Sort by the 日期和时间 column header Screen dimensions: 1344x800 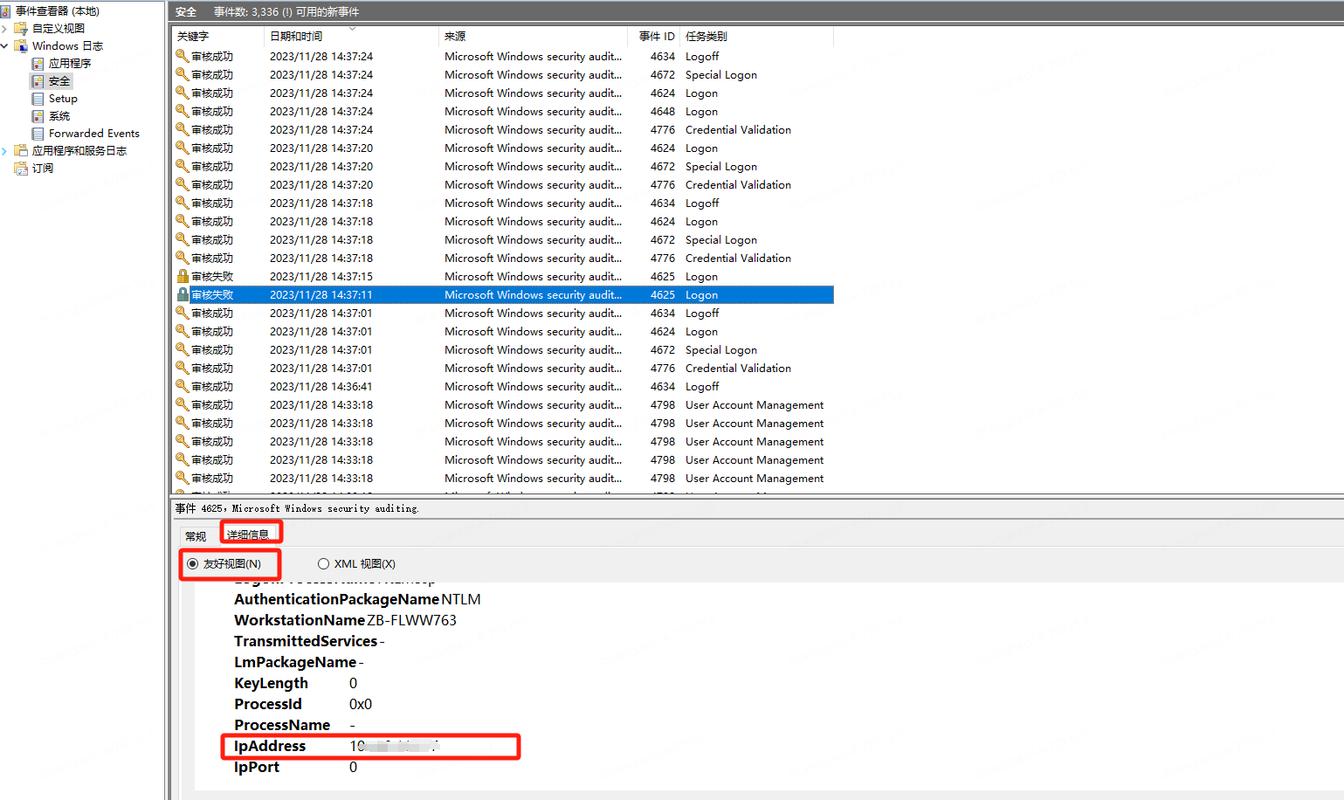coord(351,36)
